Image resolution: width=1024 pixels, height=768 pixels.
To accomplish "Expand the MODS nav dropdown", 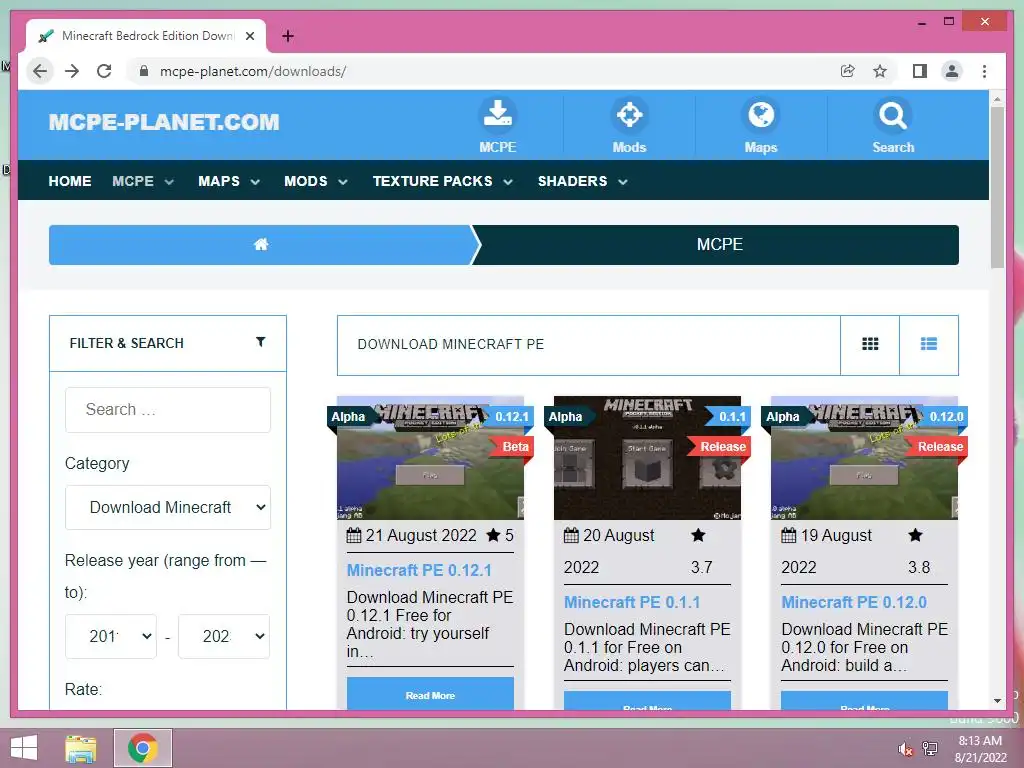I will click(343, 182).
